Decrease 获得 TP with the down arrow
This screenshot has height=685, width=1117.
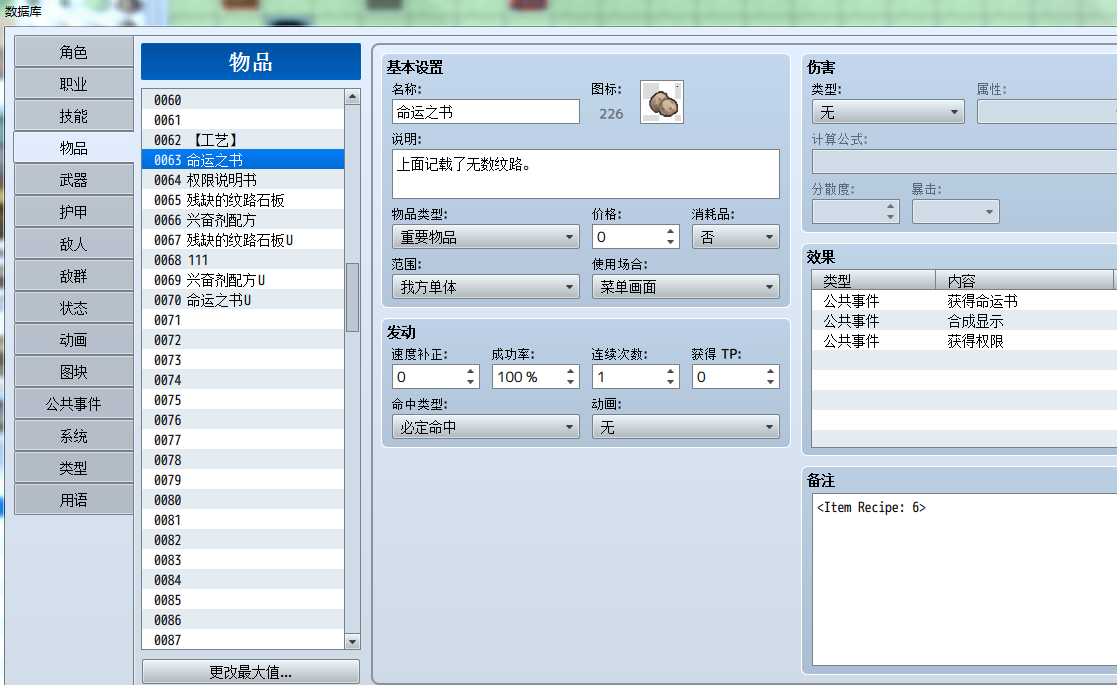[771, 382]
